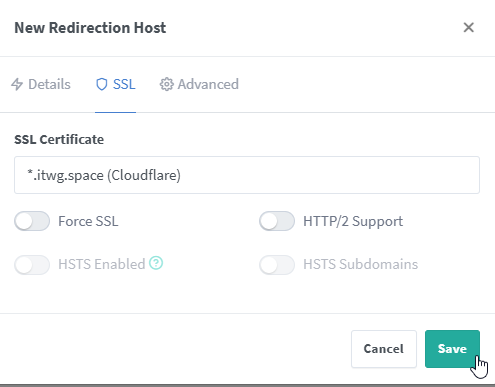Toggle the HSTS Subdomains switch
This screenshot has height=387, width=495.
[x=277, y=265]
